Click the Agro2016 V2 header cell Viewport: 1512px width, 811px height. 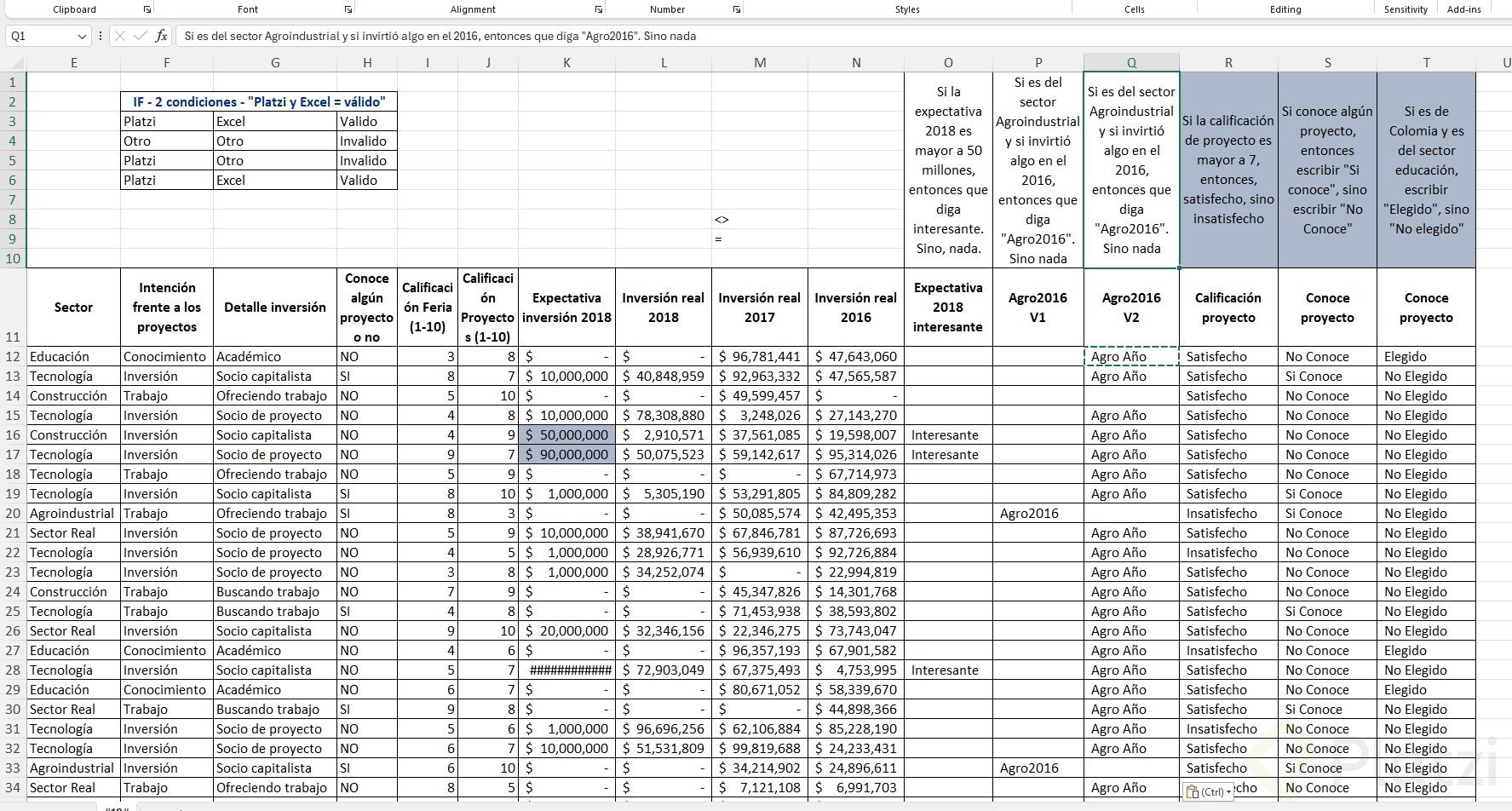coord(1131,308)
